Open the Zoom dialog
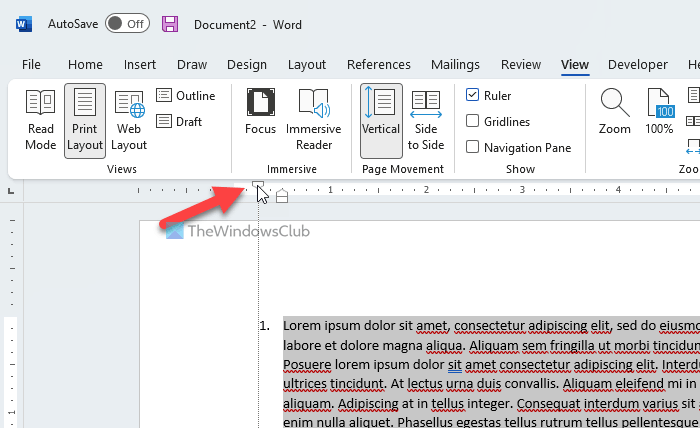This screenshot has width=700, height=428. click(614, 112)
